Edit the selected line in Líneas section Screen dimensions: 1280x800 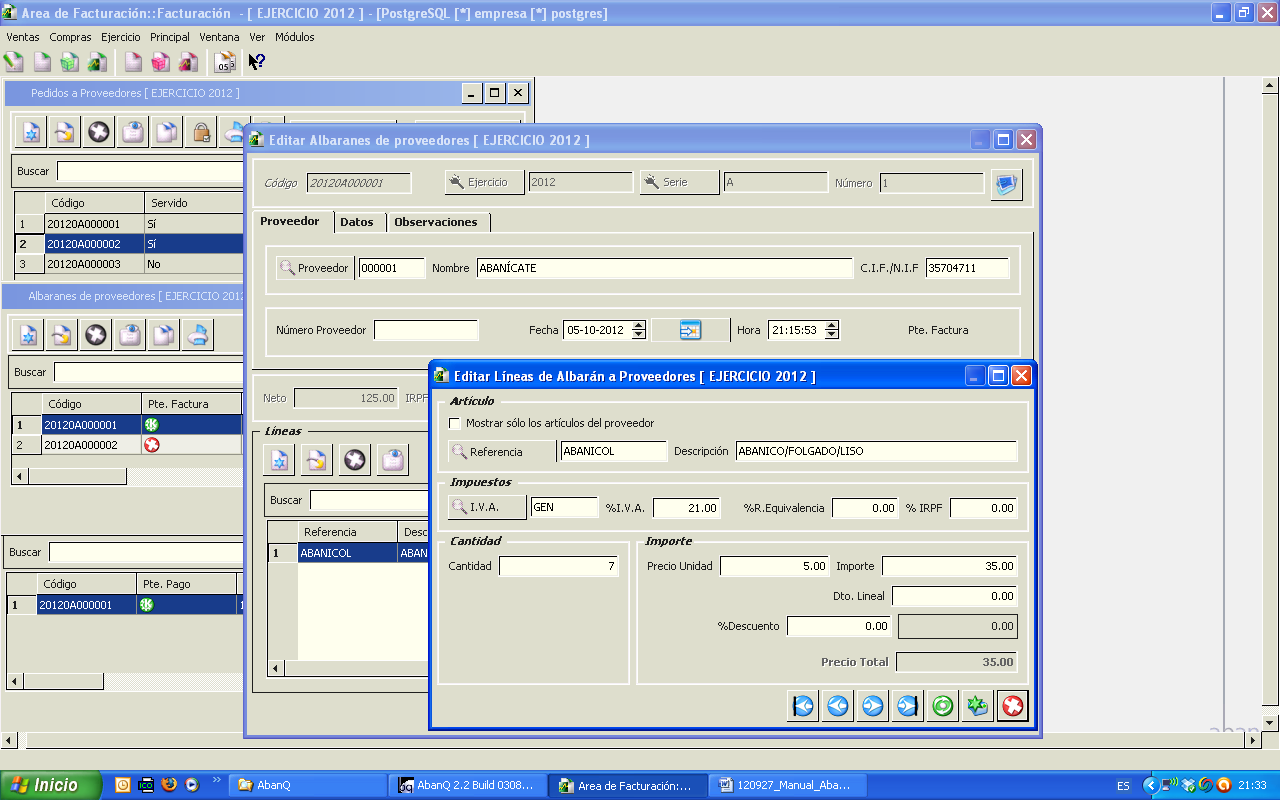[318, 460]
